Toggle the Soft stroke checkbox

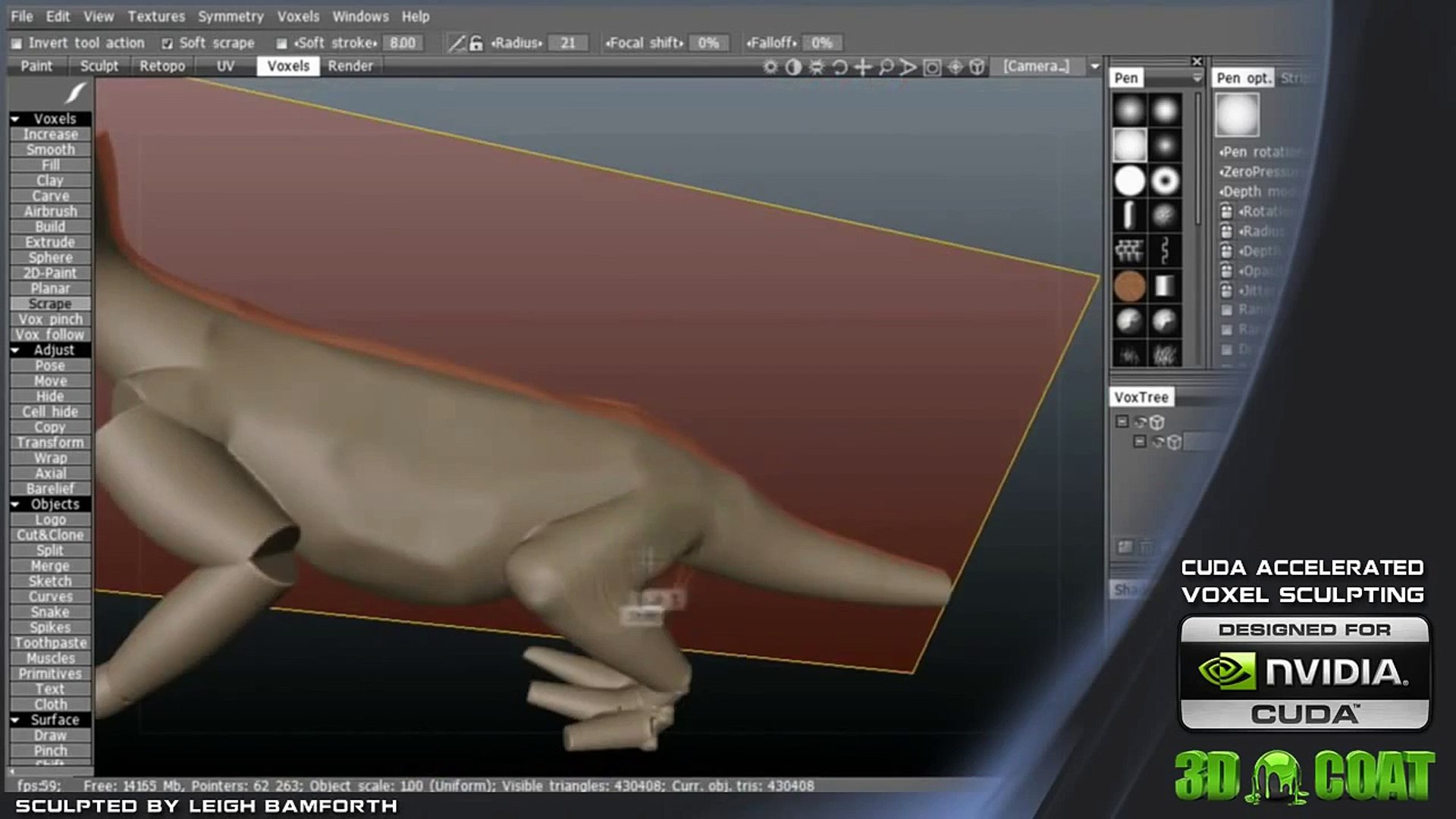pyautogui.click(x=282, y=44)
